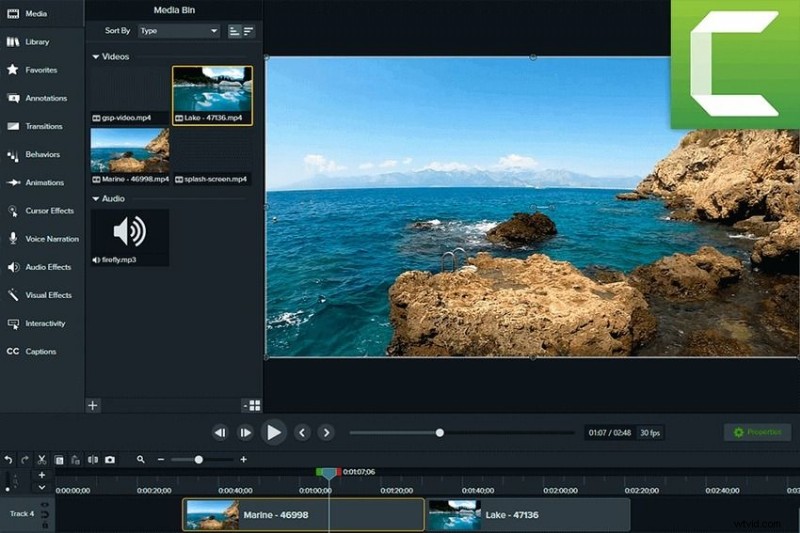Click the descending sort order icon

pyautogui.click(x=248, y=31)
